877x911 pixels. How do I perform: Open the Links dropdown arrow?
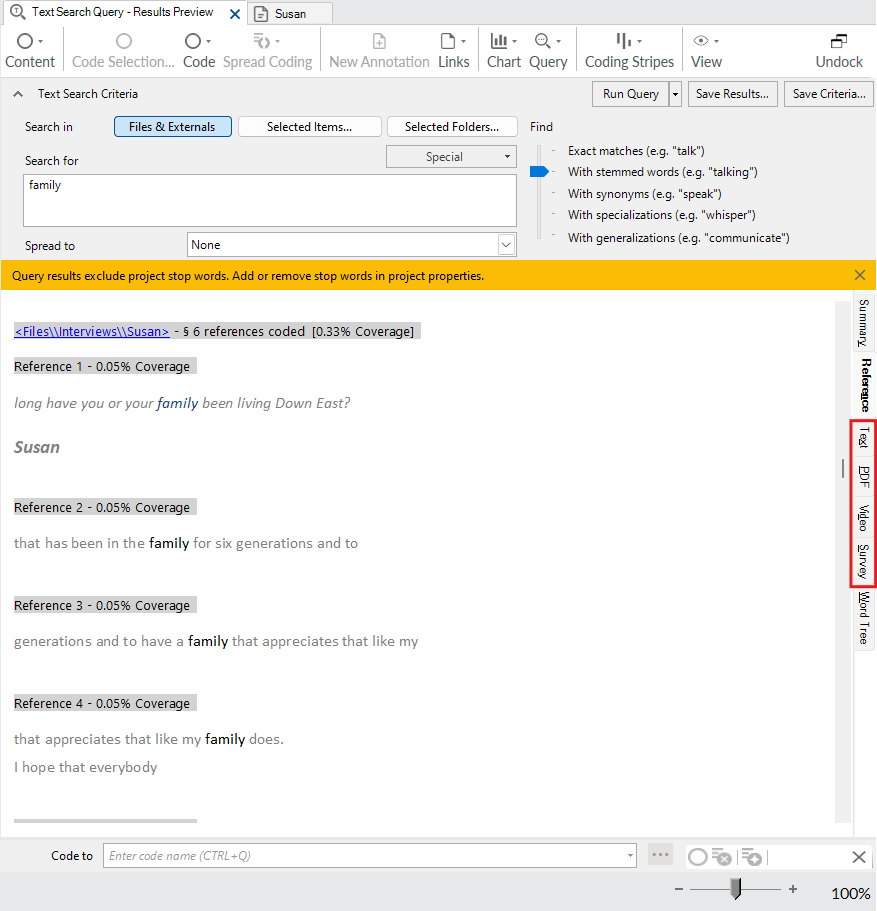463,42
